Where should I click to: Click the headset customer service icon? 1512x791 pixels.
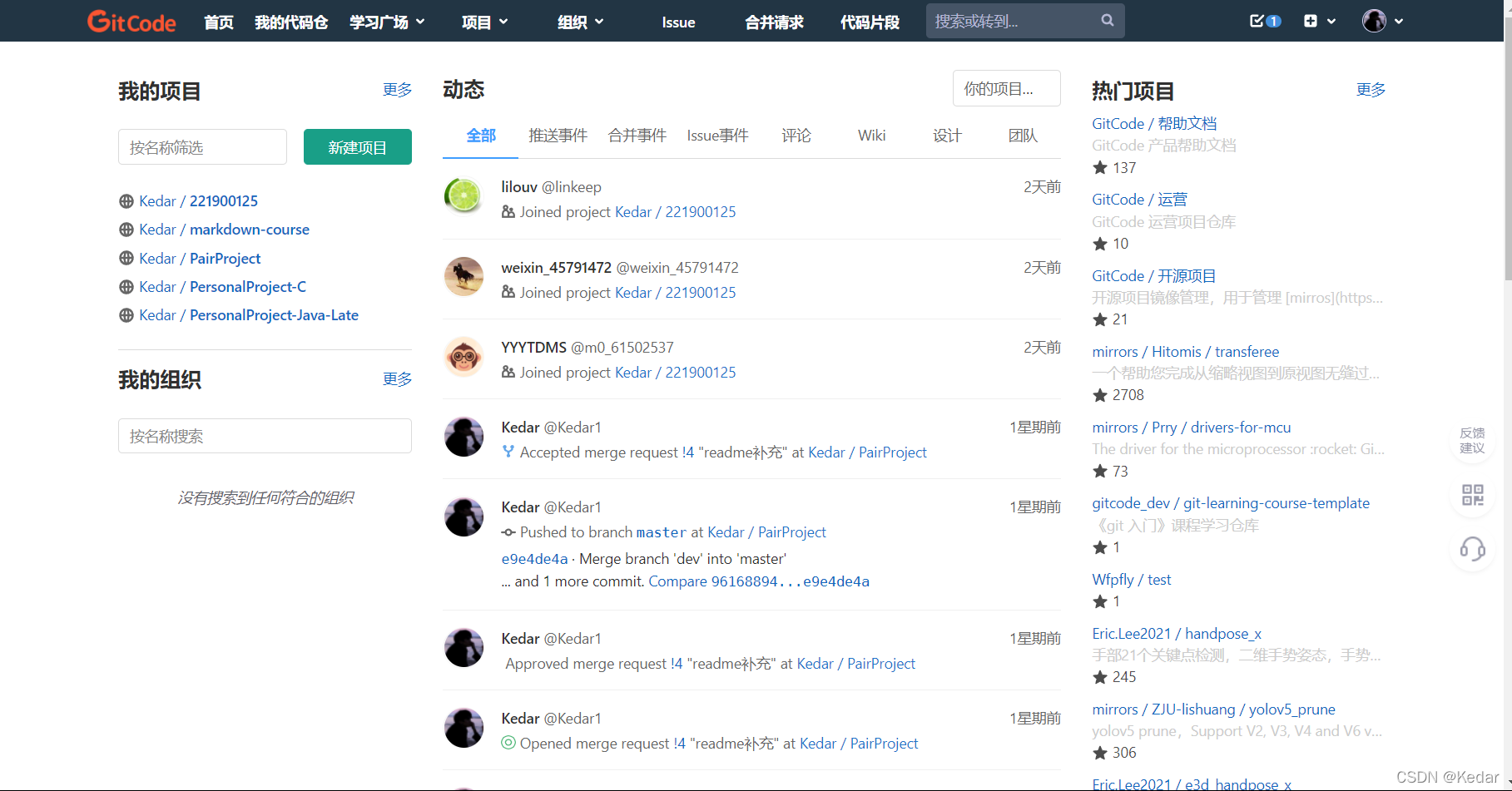[1472, 549]
